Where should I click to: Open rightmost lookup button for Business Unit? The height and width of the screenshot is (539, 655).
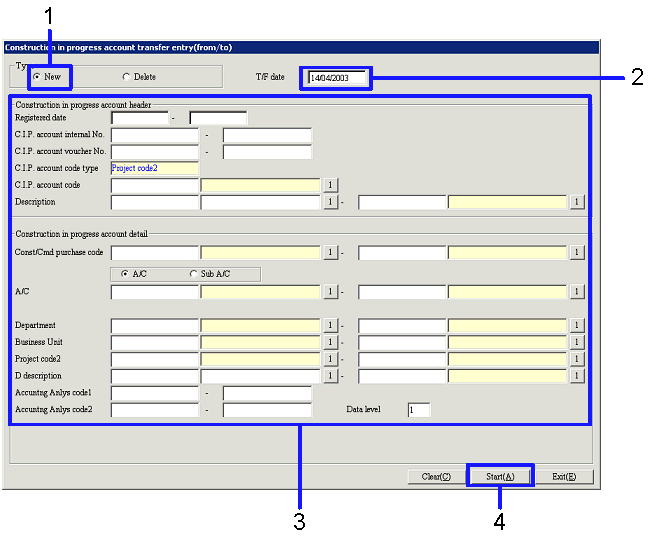576,343
